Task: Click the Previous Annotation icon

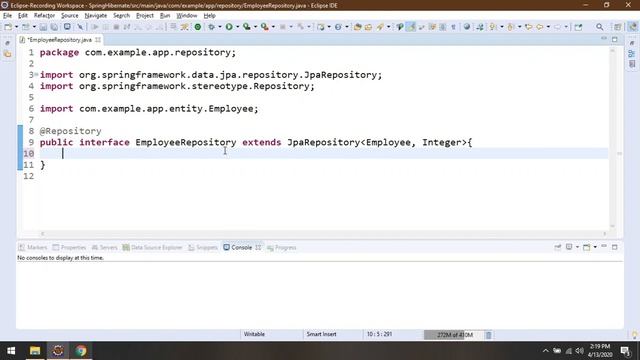Action: (511, 27)
